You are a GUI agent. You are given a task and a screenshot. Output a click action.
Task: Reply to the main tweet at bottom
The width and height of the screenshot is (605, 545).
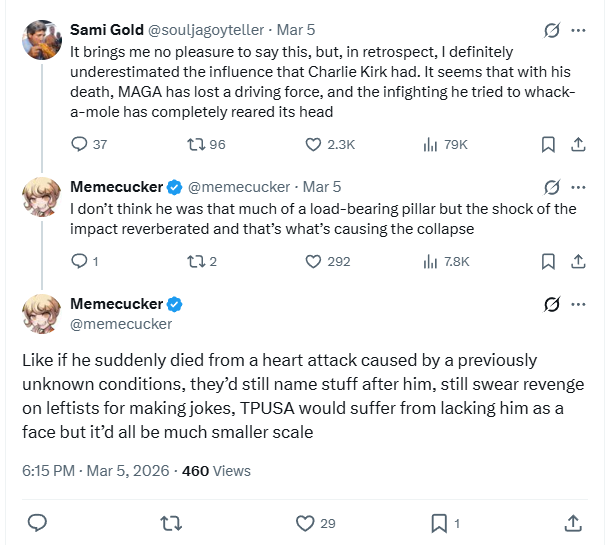[x=37, y=523]
